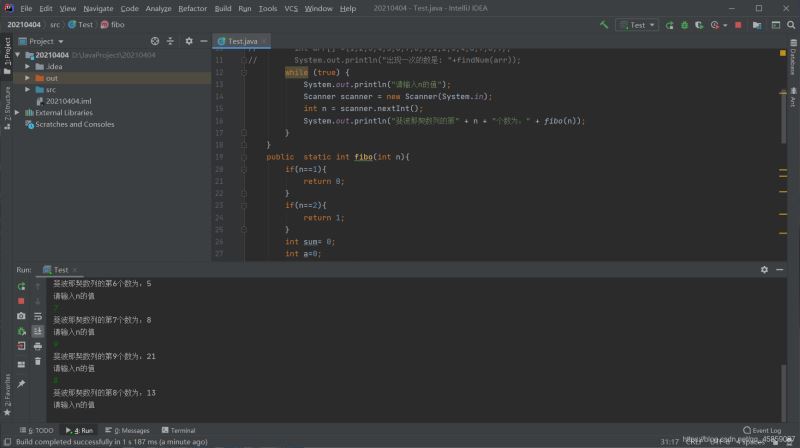Expand the src folder in project tree
The height and width of the screenshot is (448, 800).
pos(27,90)
